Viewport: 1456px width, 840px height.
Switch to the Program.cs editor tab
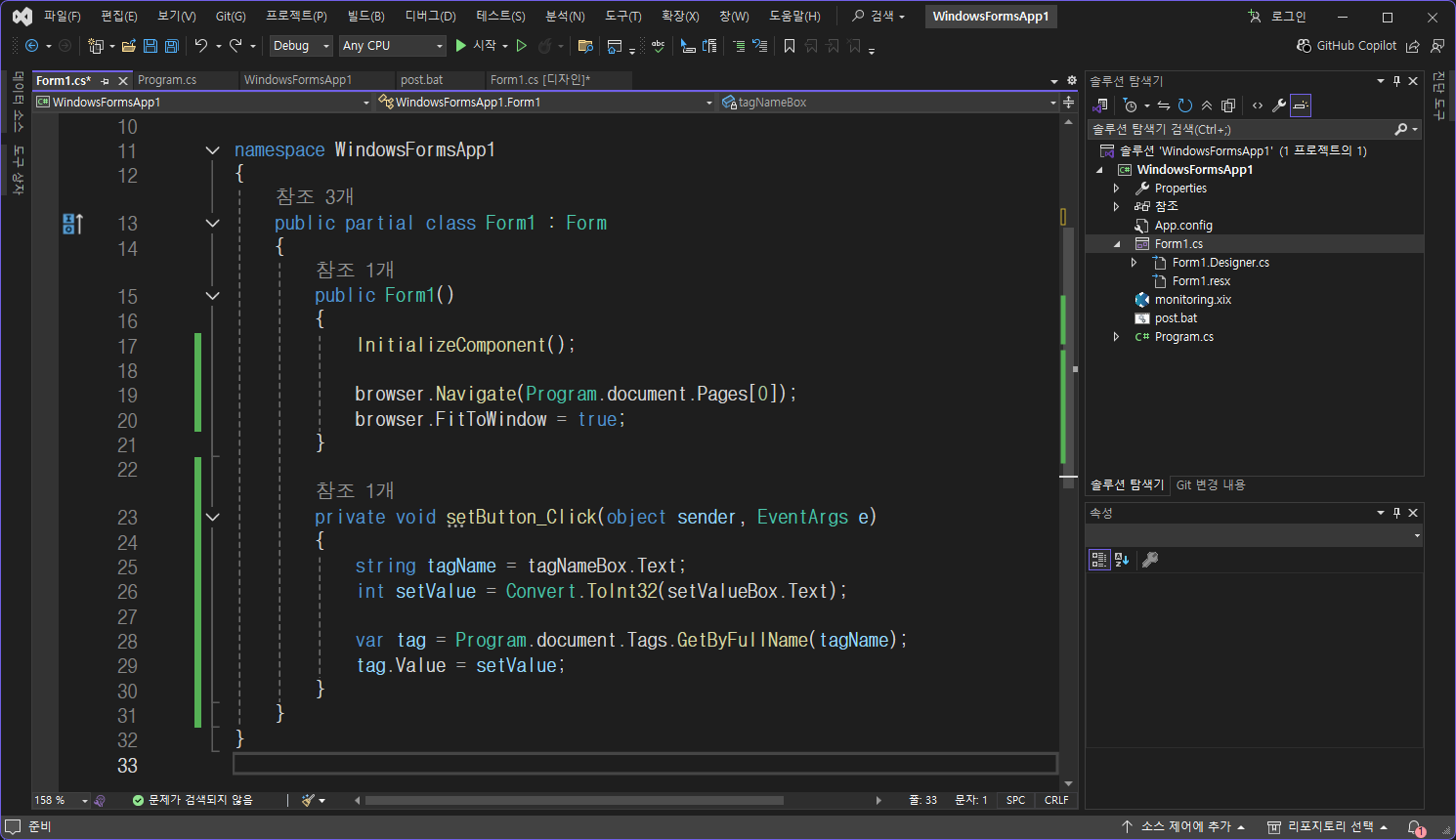(167, 80)
